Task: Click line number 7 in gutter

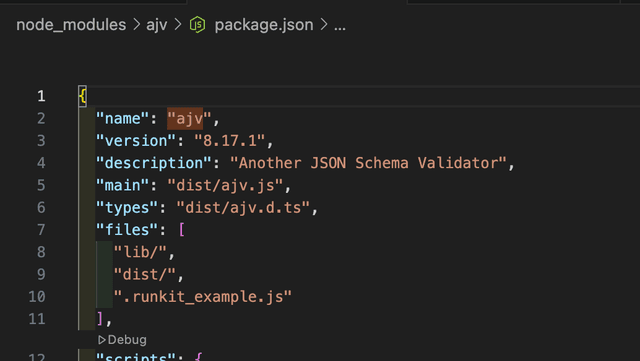Action: 41,230
